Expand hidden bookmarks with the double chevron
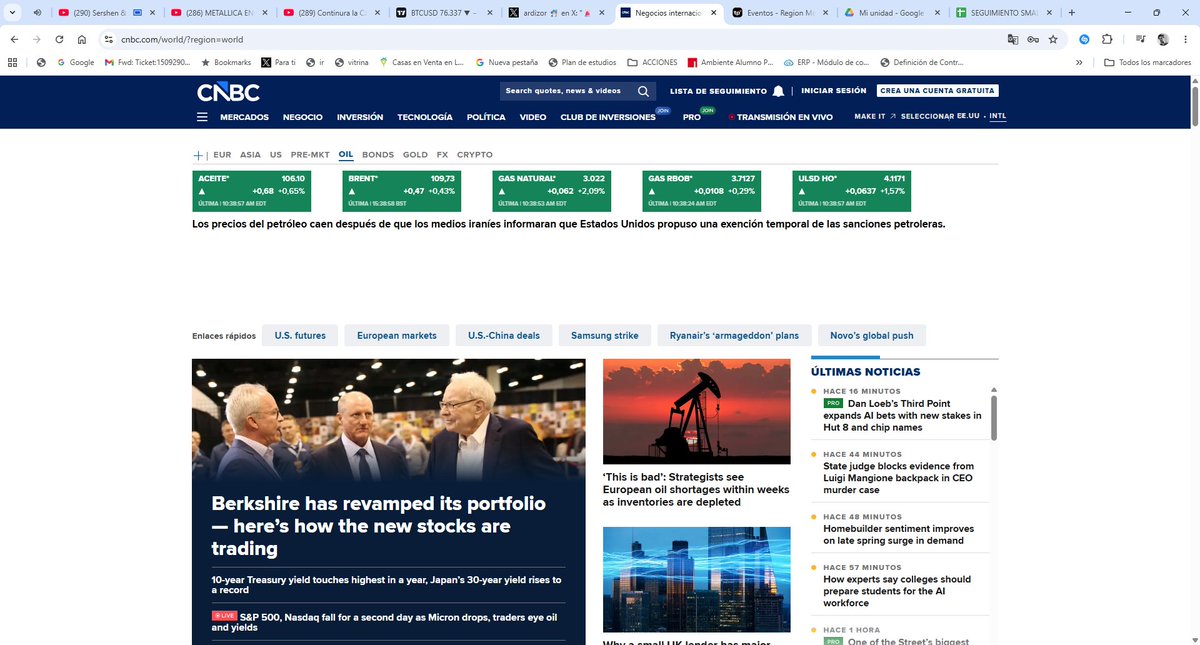The height and width of the screenshot is (645, 1200). coord(1079,62)
